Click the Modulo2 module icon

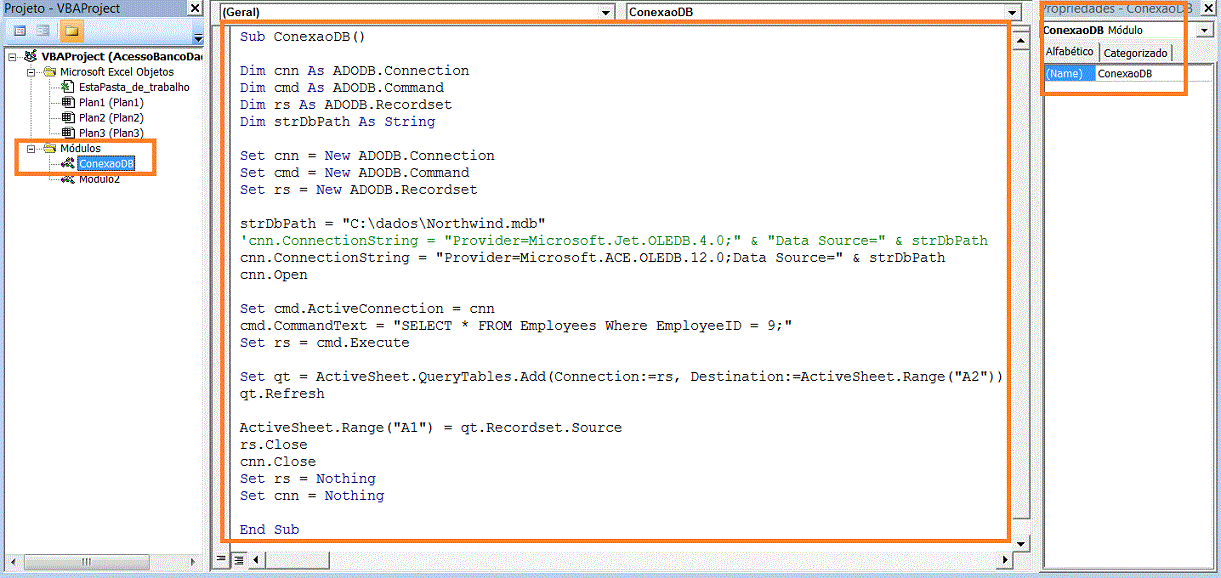coord(67,179)
